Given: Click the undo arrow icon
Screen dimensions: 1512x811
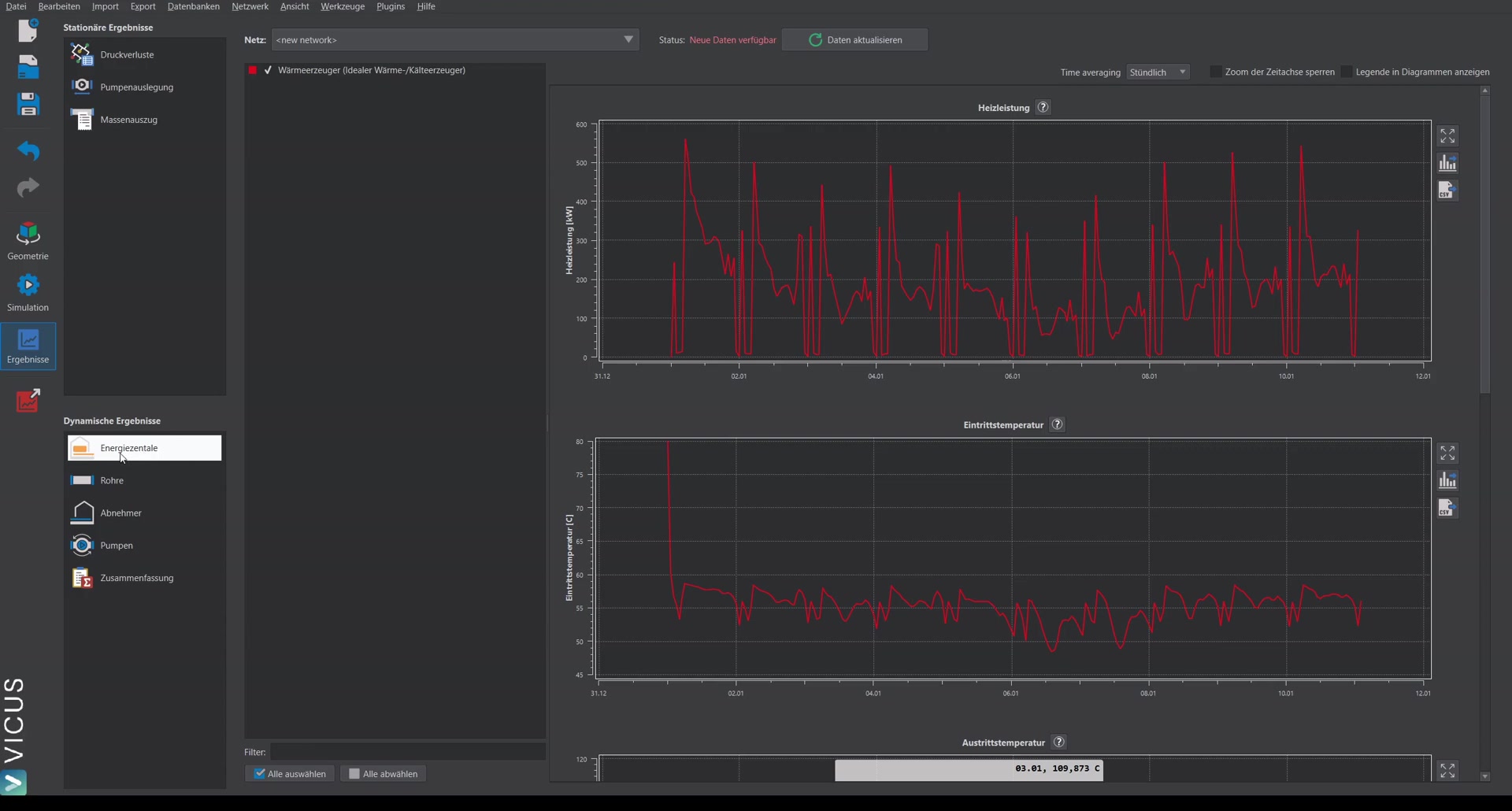Looking at the screenshot, I should tap(28, 150).
